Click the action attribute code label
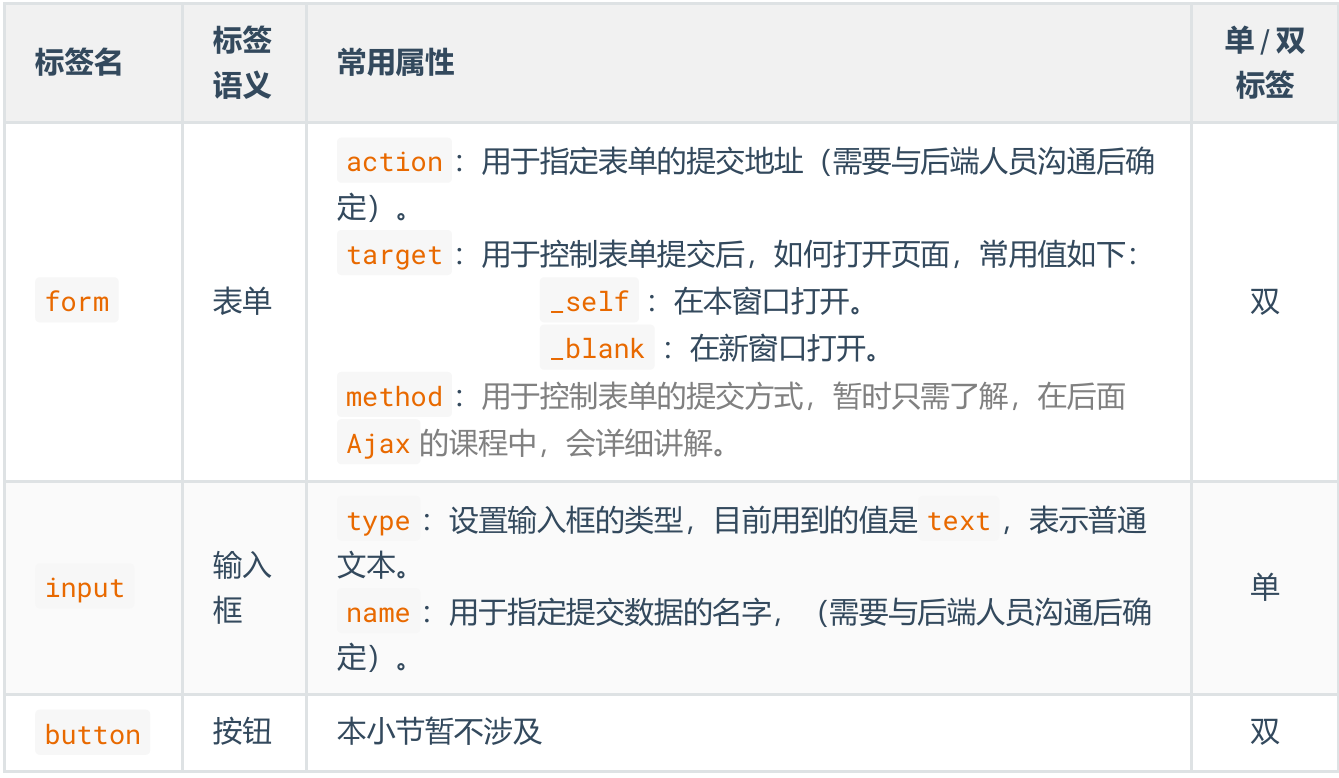Viewport: 1339px width, 778px height. 394,162
